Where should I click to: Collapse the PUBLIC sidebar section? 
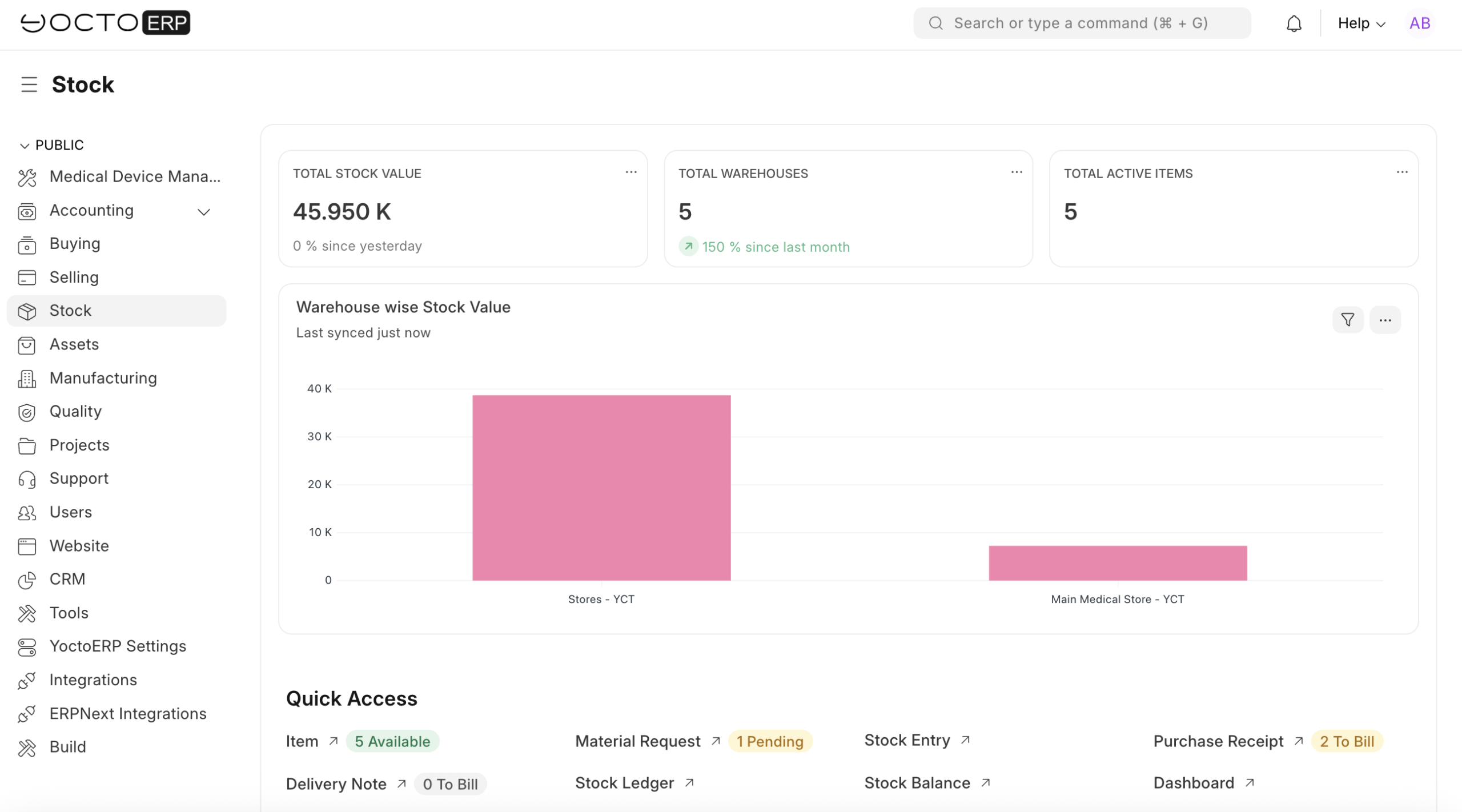[25, 146]
